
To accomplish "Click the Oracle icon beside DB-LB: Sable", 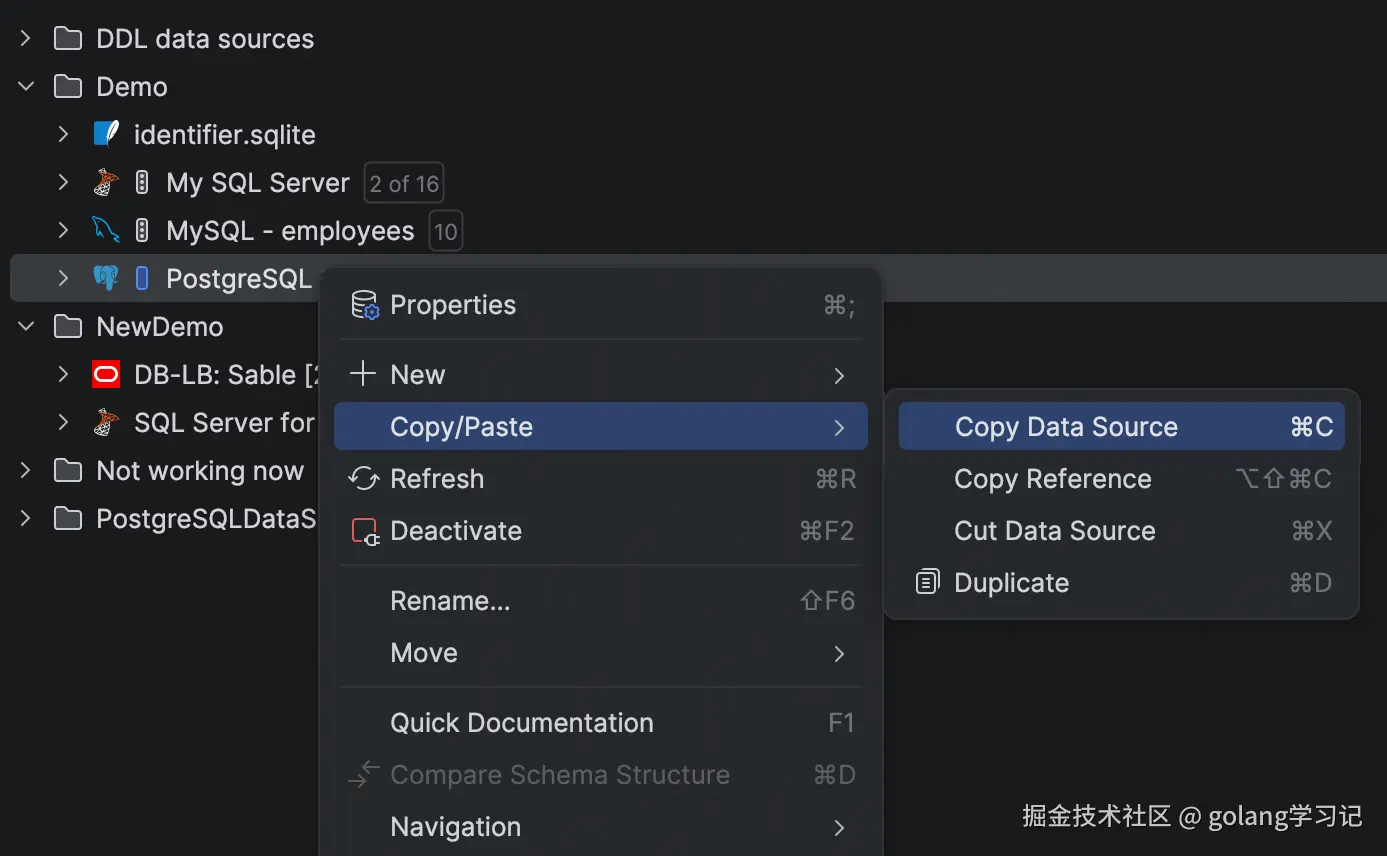I will tap(106, 375).
